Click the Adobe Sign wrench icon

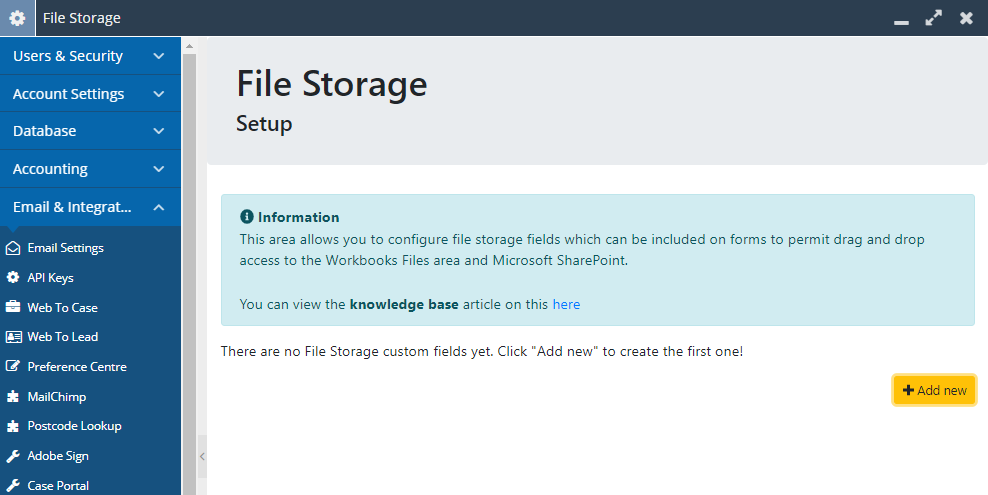tap(13, 456)
